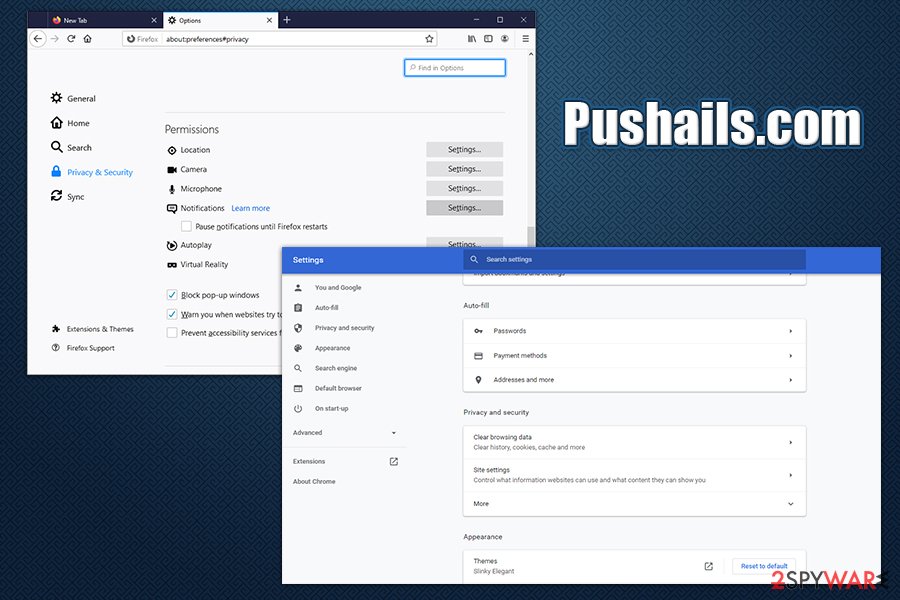Image resolution: width=900 pixels, height=600 pixels.
Task: Click the Firefox back arrow button
Action: (38, 39)
